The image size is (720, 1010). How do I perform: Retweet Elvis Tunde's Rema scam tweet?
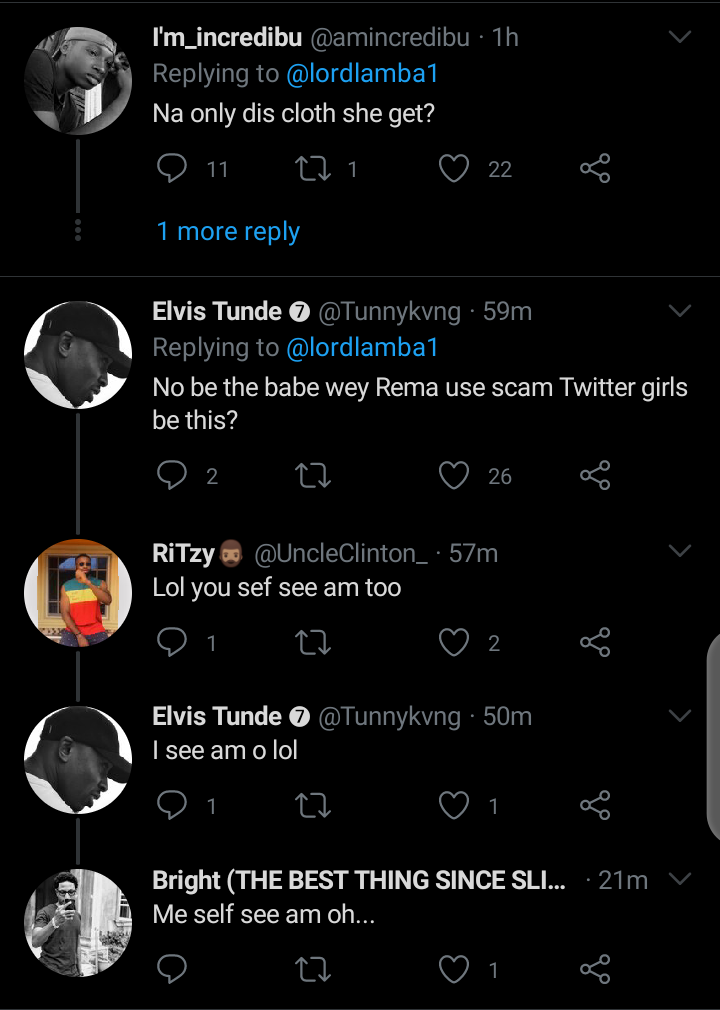click(x=314, y=476)
